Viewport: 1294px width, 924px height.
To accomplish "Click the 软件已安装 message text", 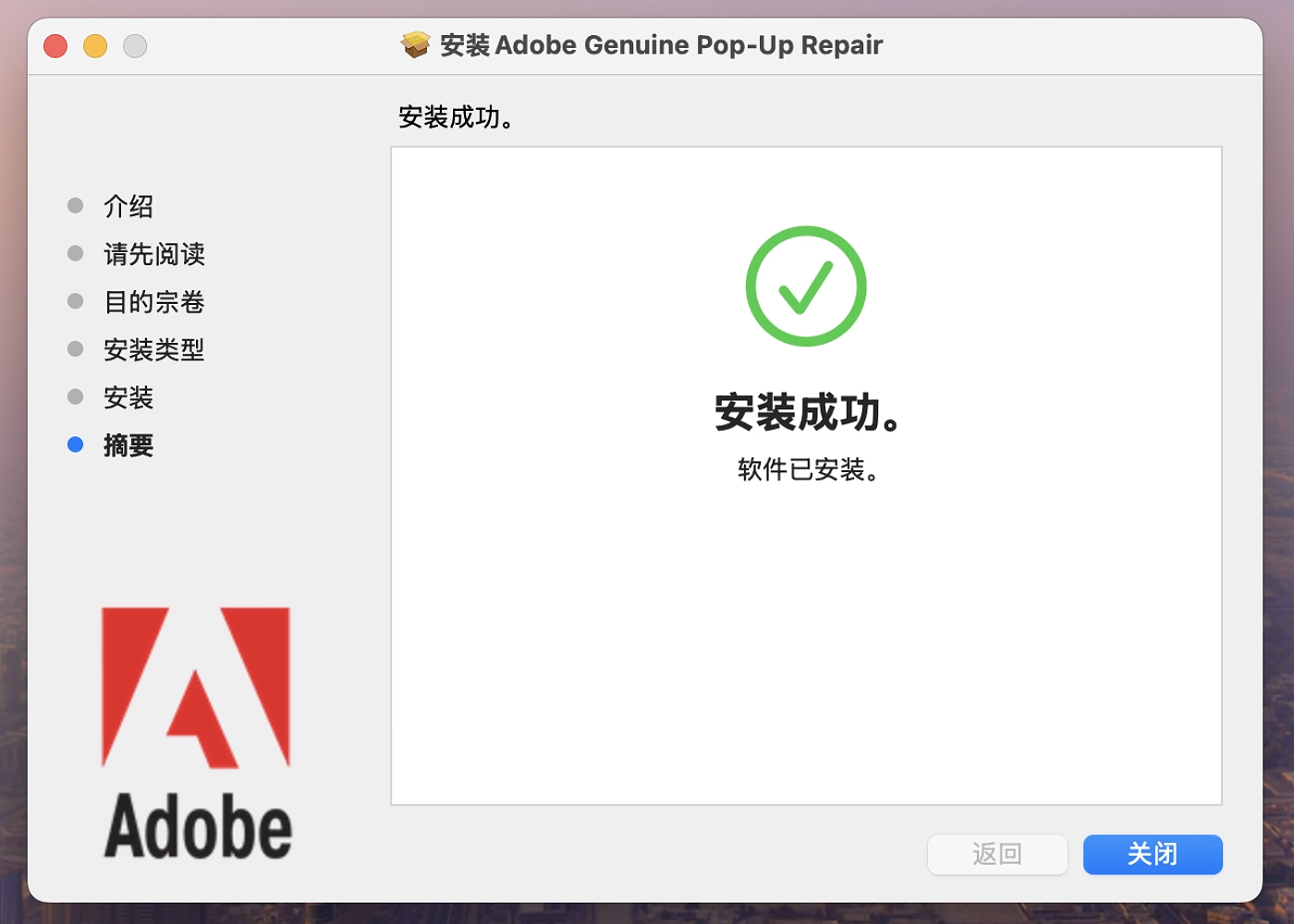I will [x=807, y=469].
